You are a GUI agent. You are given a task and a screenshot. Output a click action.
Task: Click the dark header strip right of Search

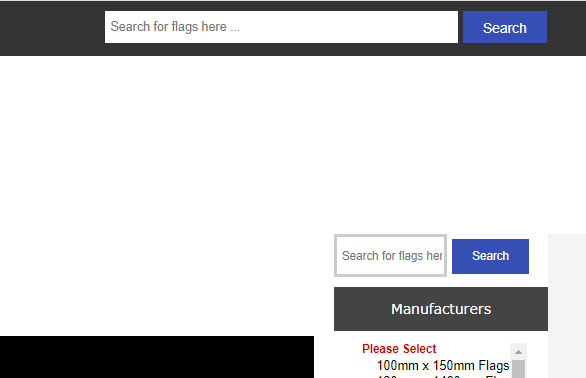click(x=566, y=28)
